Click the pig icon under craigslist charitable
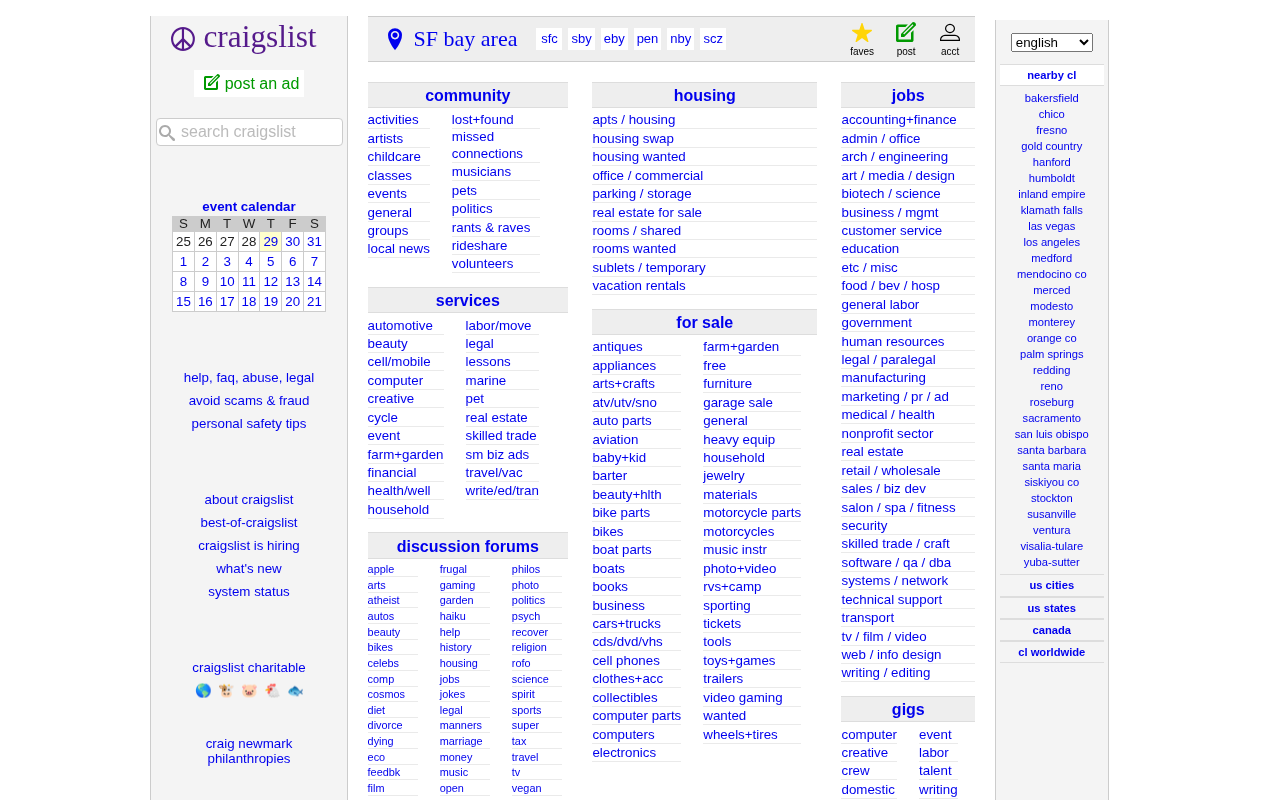Image resolution: width=1280 pixels, height=800 pixels. pyautogui.click(x=248, y=690)
